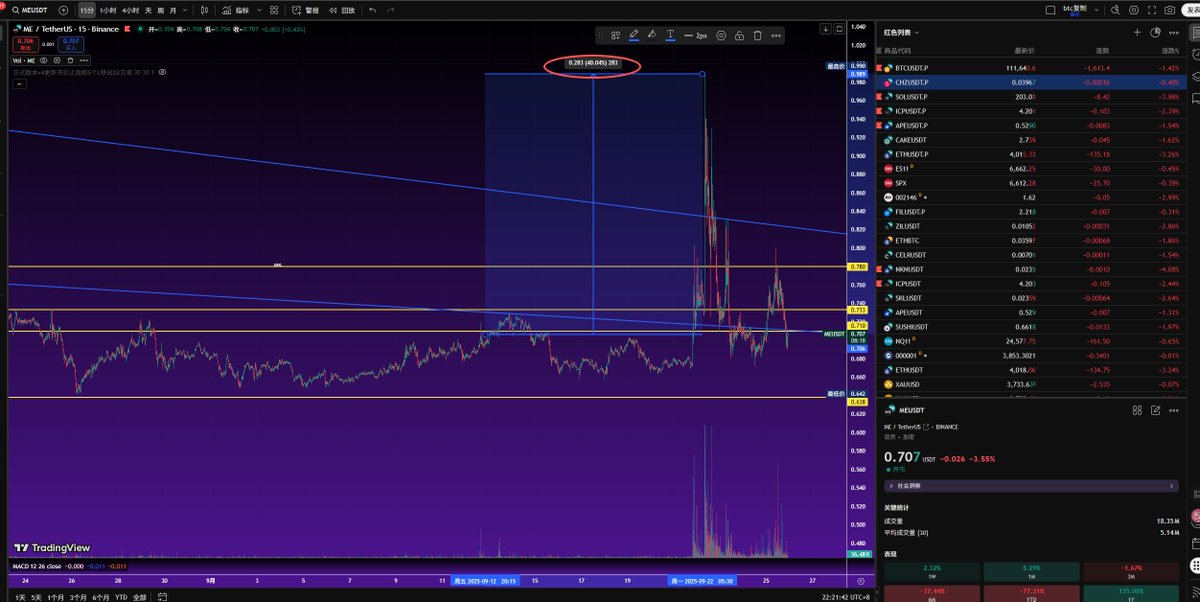Screen dimensions: 1200x602
Task: Open the candlestick chart style menu
Action: 206,10
